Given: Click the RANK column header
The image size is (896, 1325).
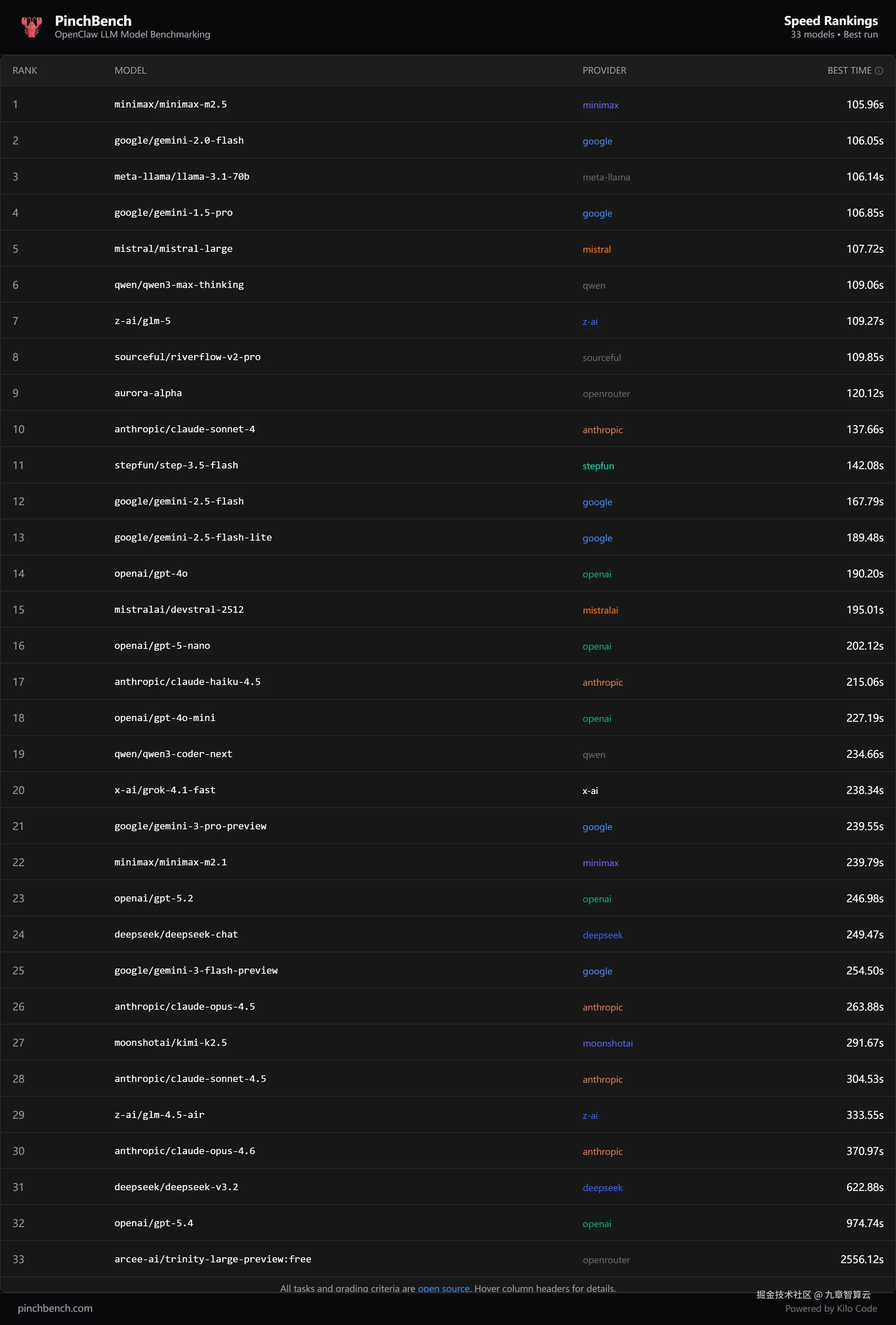Looking at the screenshot, I should point(25,71).
